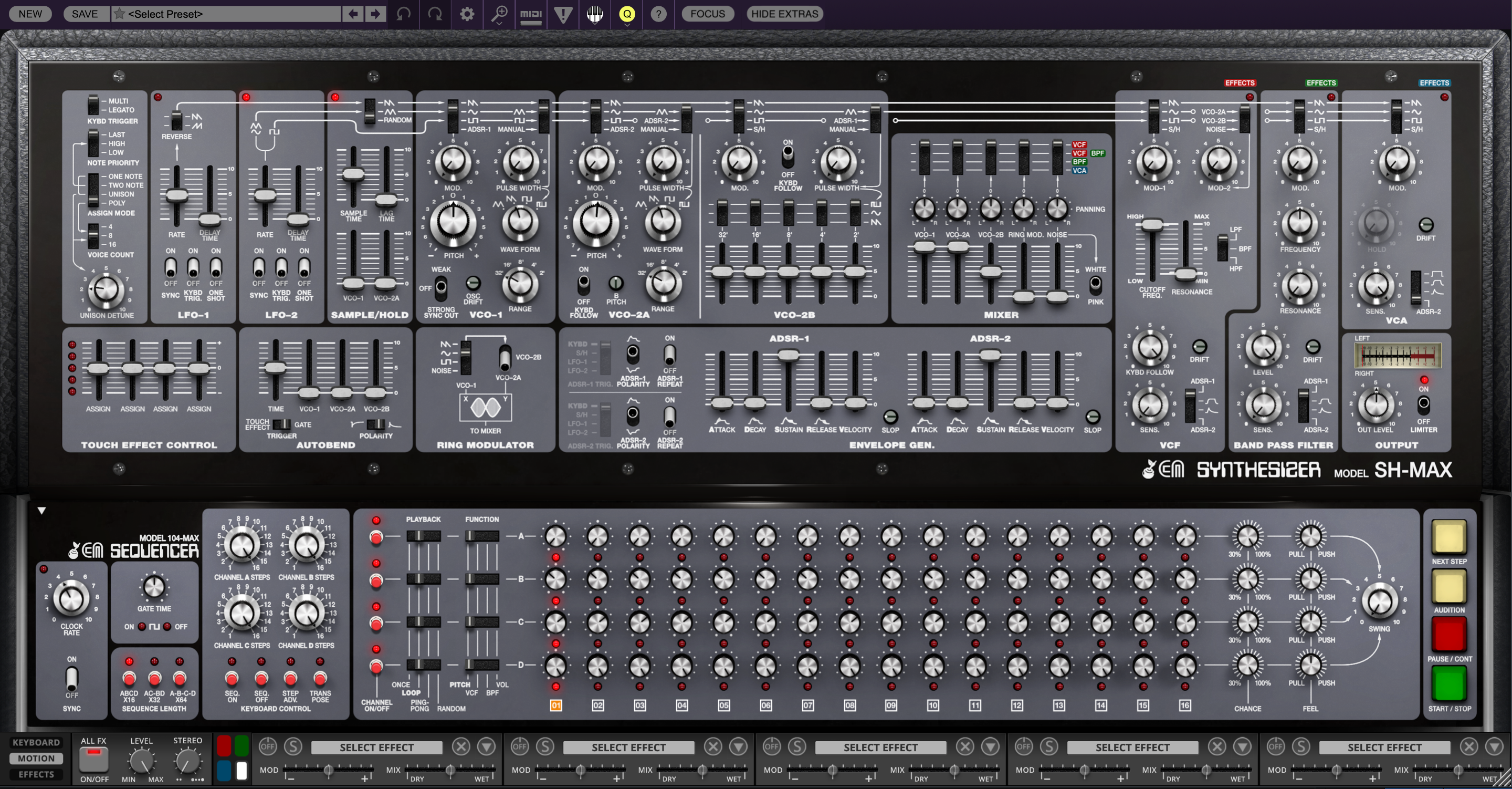Switch to the KEYBOARD tab
Image resolution: width=1512 pixels, height=789 pixels.
tap(36, 743)
